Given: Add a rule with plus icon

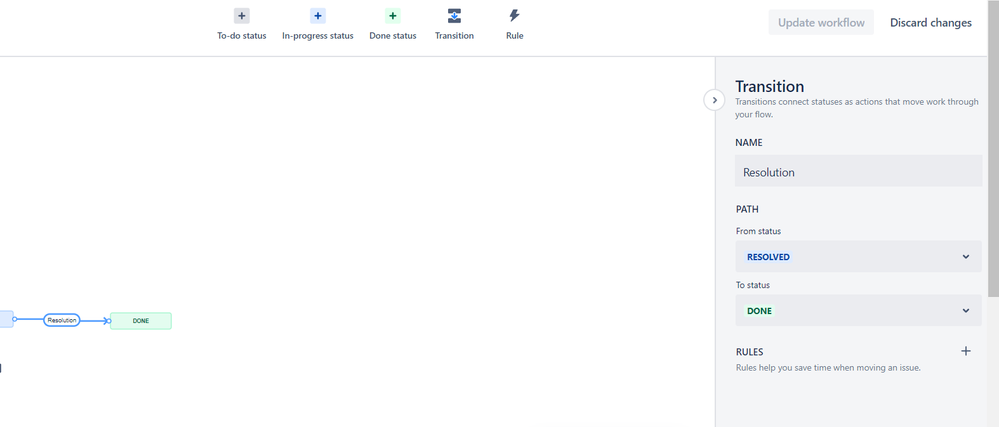Looking at the screenshot, I should pos(965,351).
